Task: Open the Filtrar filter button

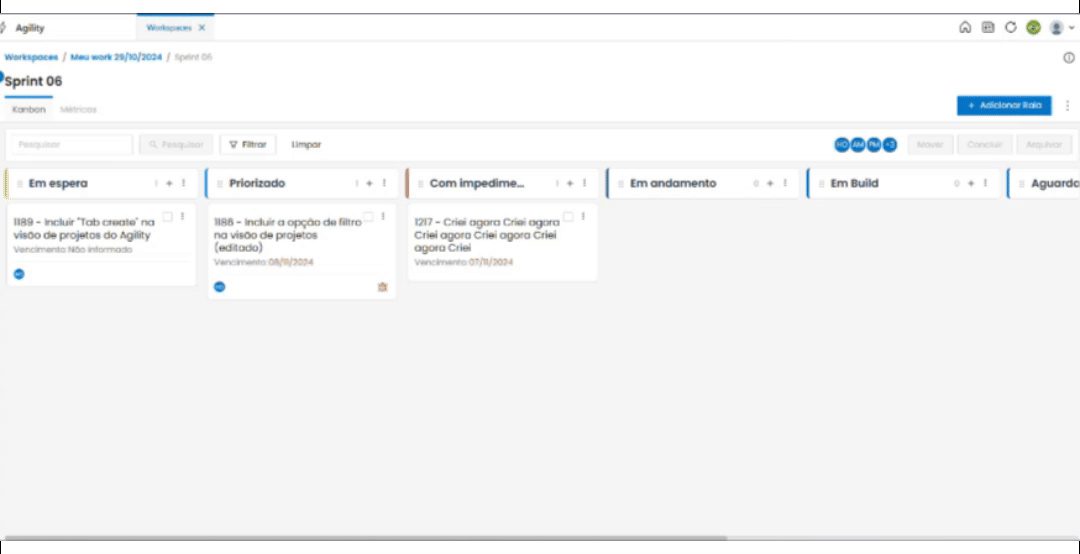Action: 248,145
